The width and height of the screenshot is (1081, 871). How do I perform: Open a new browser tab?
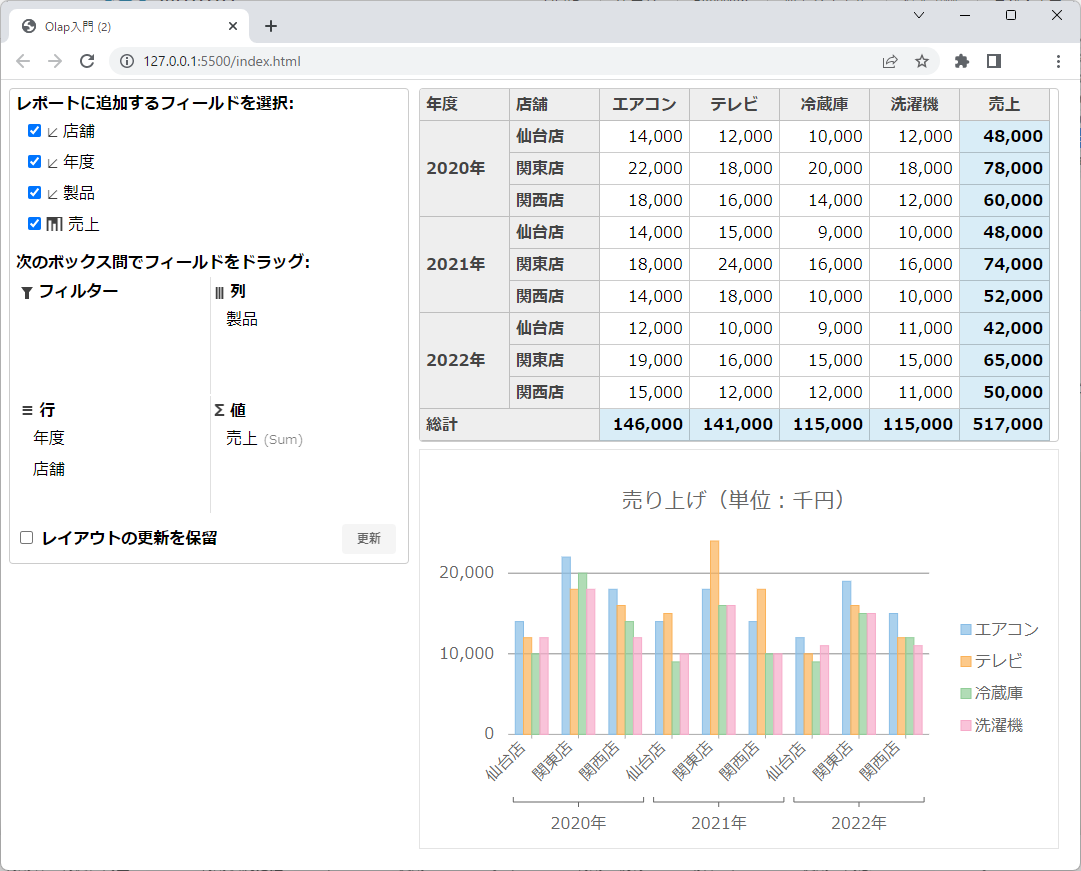click(271, 26)
